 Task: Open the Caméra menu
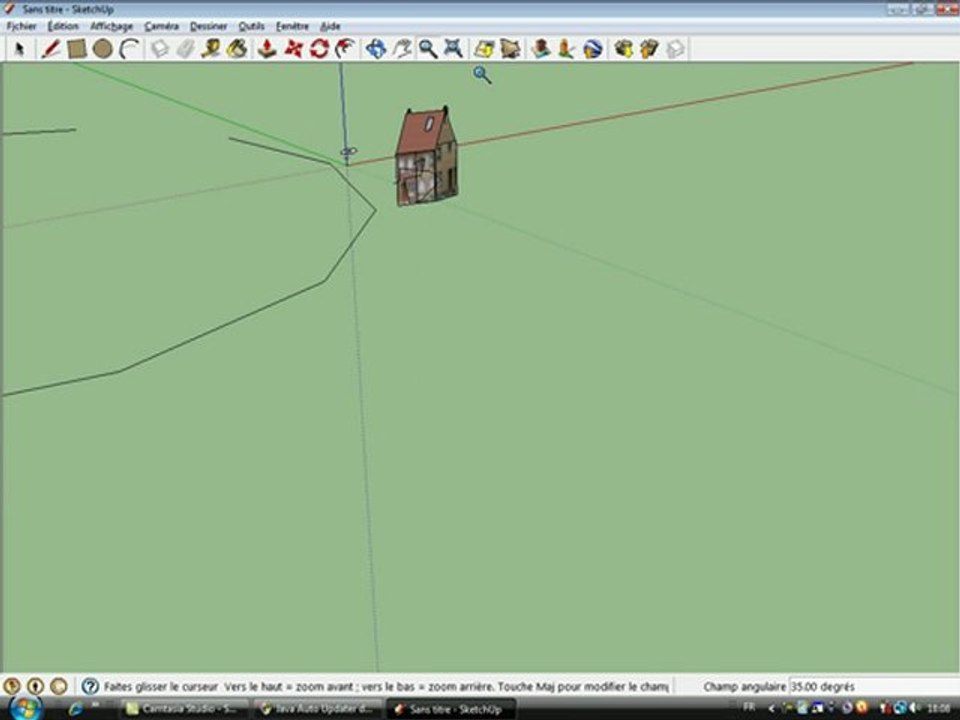click(162, 26)
